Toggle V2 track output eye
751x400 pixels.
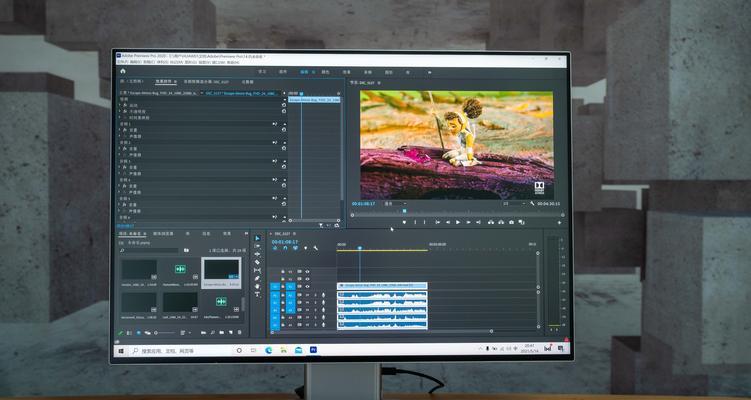[x=307, y=279]
